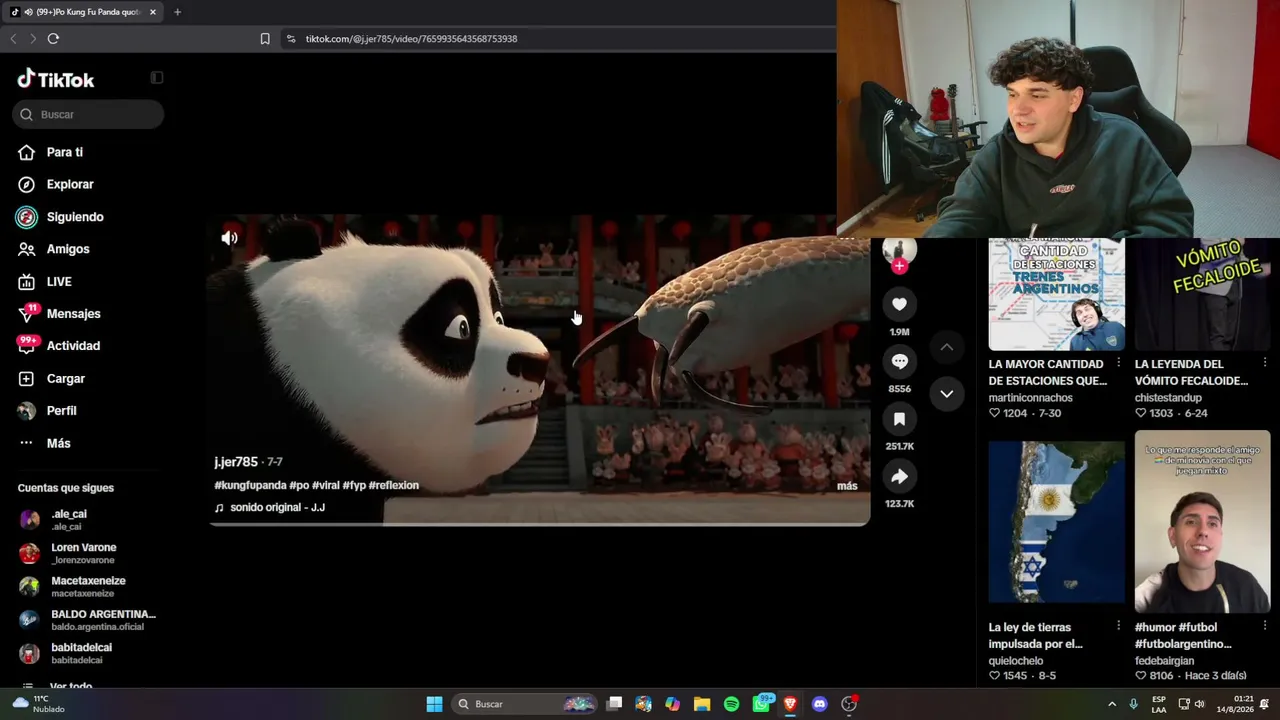Open options for #humor #futbol video
Screen dimensions: 1280x720
[1264, 626]
